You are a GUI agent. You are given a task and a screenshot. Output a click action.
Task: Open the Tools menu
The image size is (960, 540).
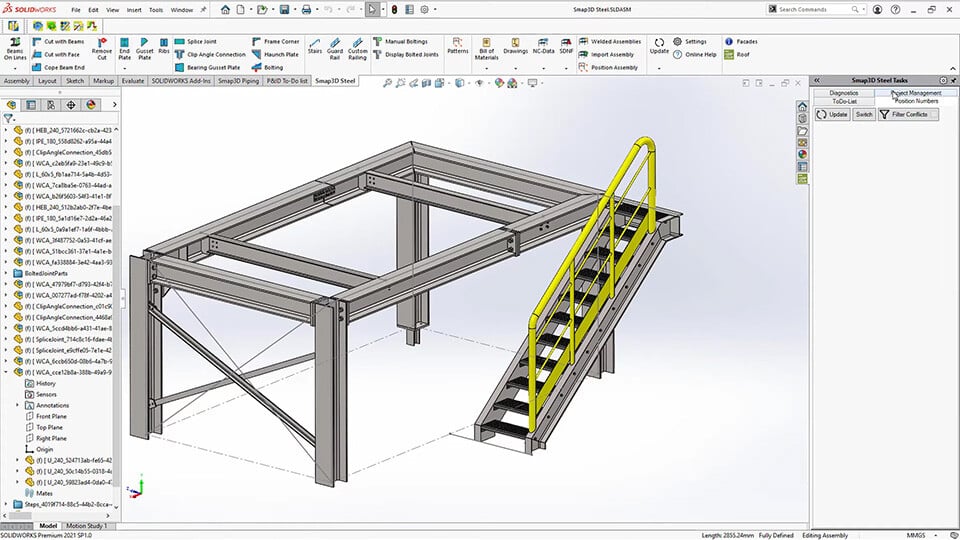pyautogui.click(x=156, y=10)
